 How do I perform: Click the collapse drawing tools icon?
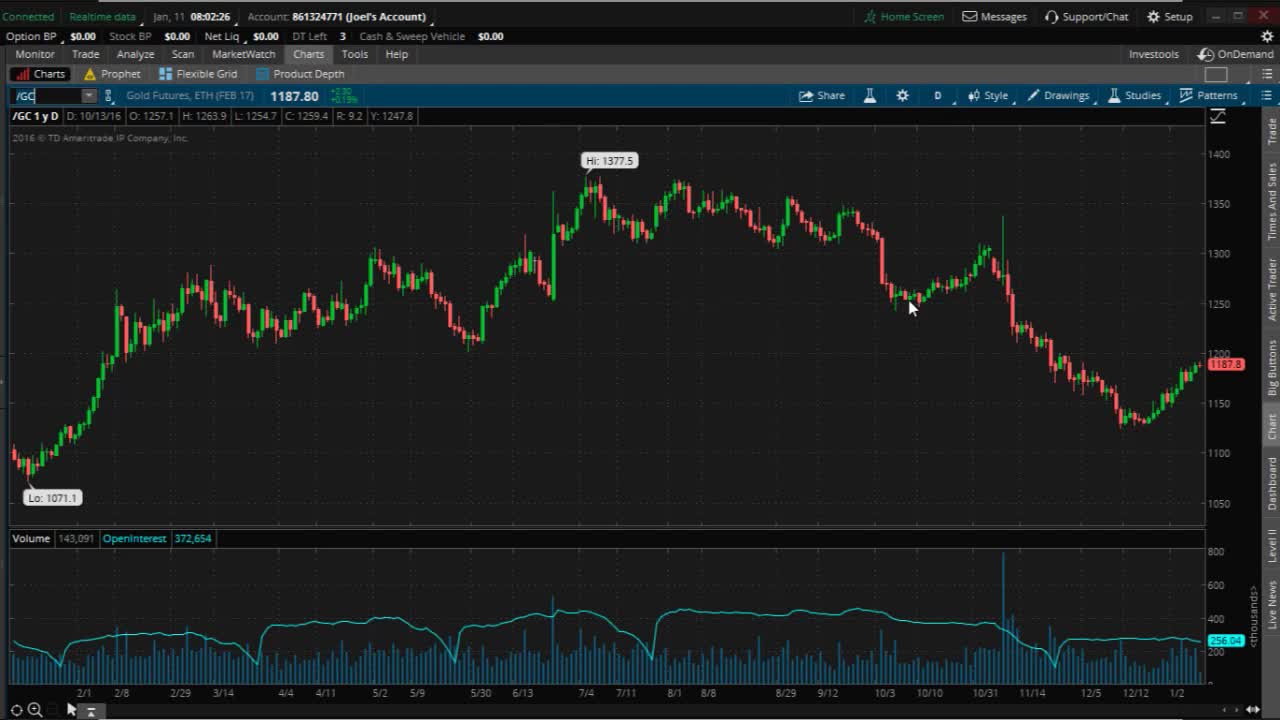[90, 711]
